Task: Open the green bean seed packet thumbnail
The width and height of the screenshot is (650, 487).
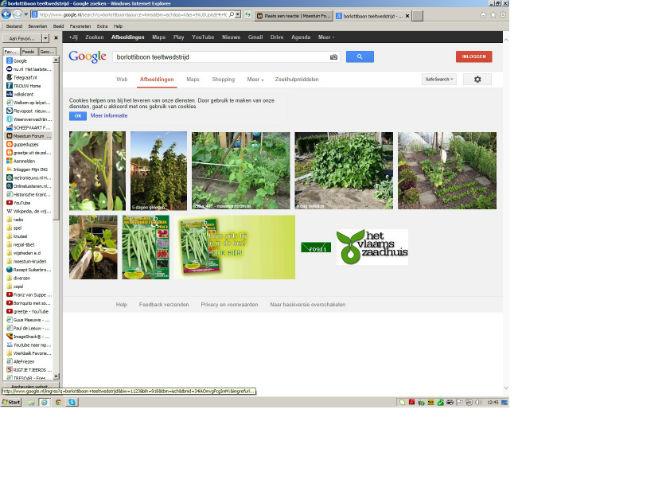Action: pos(146,247)
